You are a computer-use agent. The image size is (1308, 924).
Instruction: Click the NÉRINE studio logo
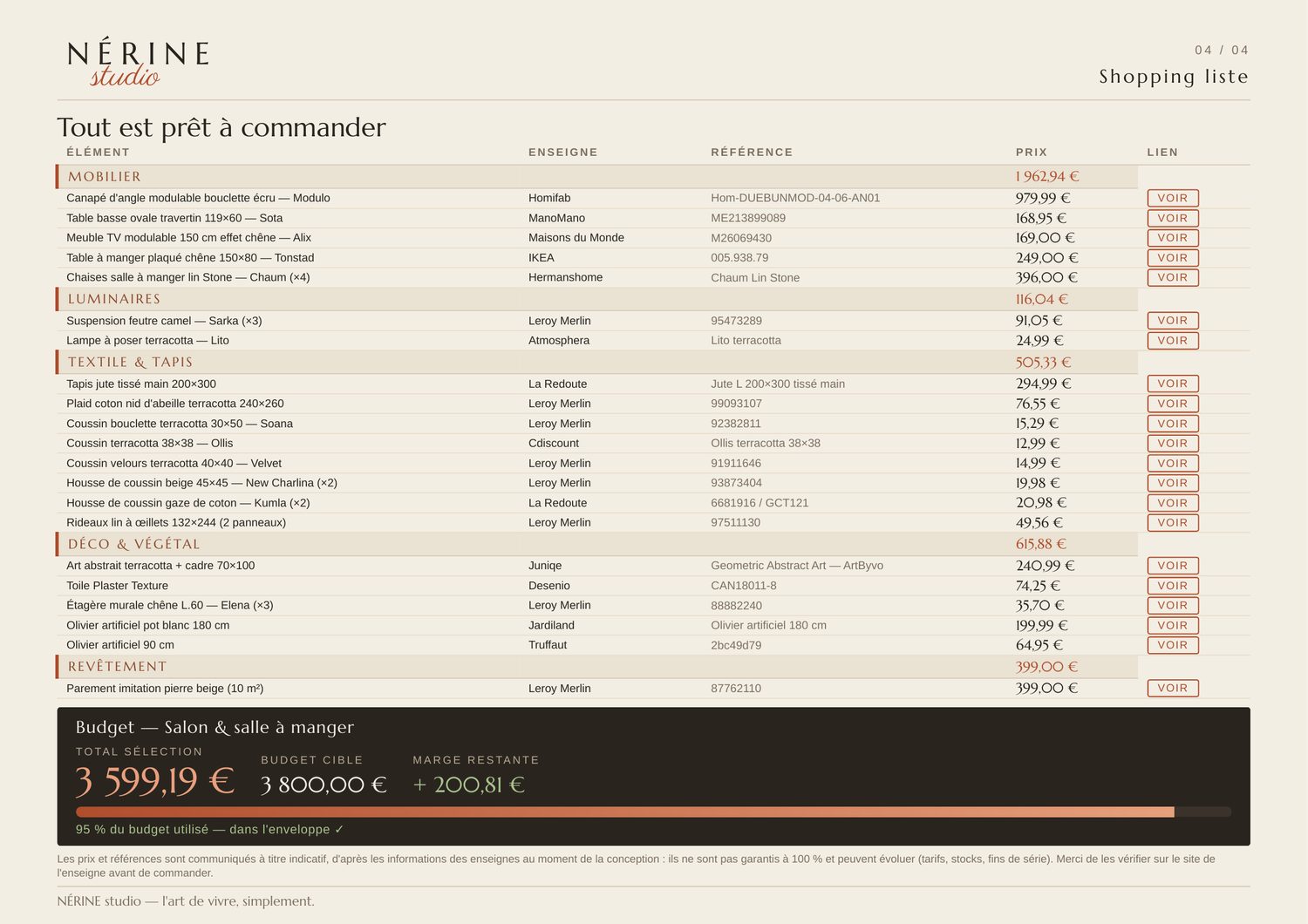(138, 63)
